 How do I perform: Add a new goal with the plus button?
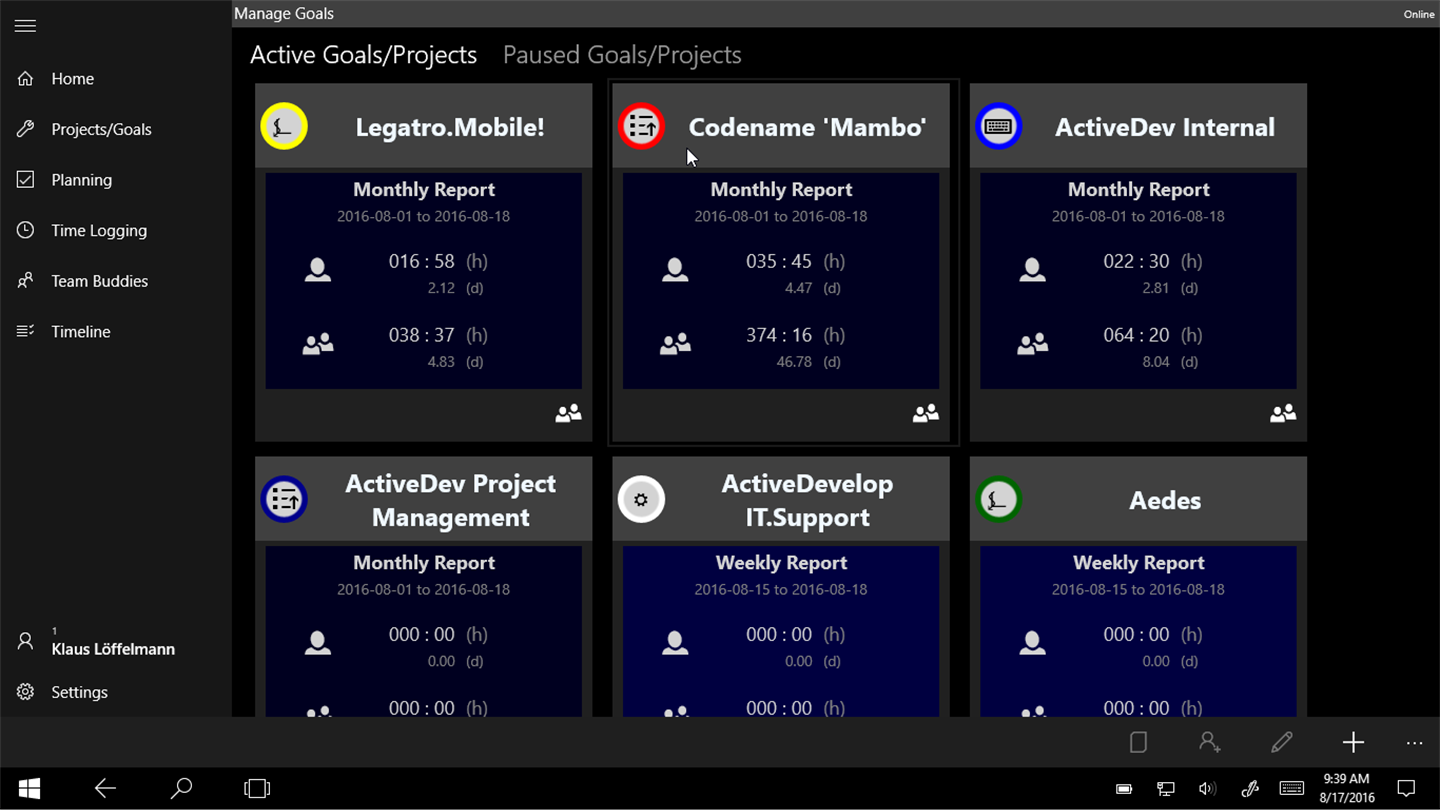click(x=1353, y=742)
